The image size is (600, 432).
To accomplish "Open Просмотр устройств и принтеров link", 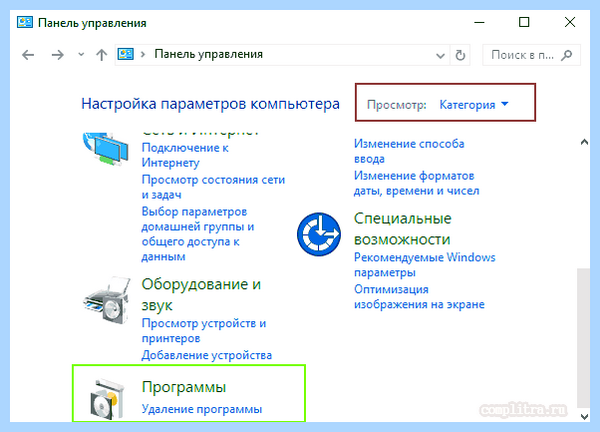I will (204, 331).
